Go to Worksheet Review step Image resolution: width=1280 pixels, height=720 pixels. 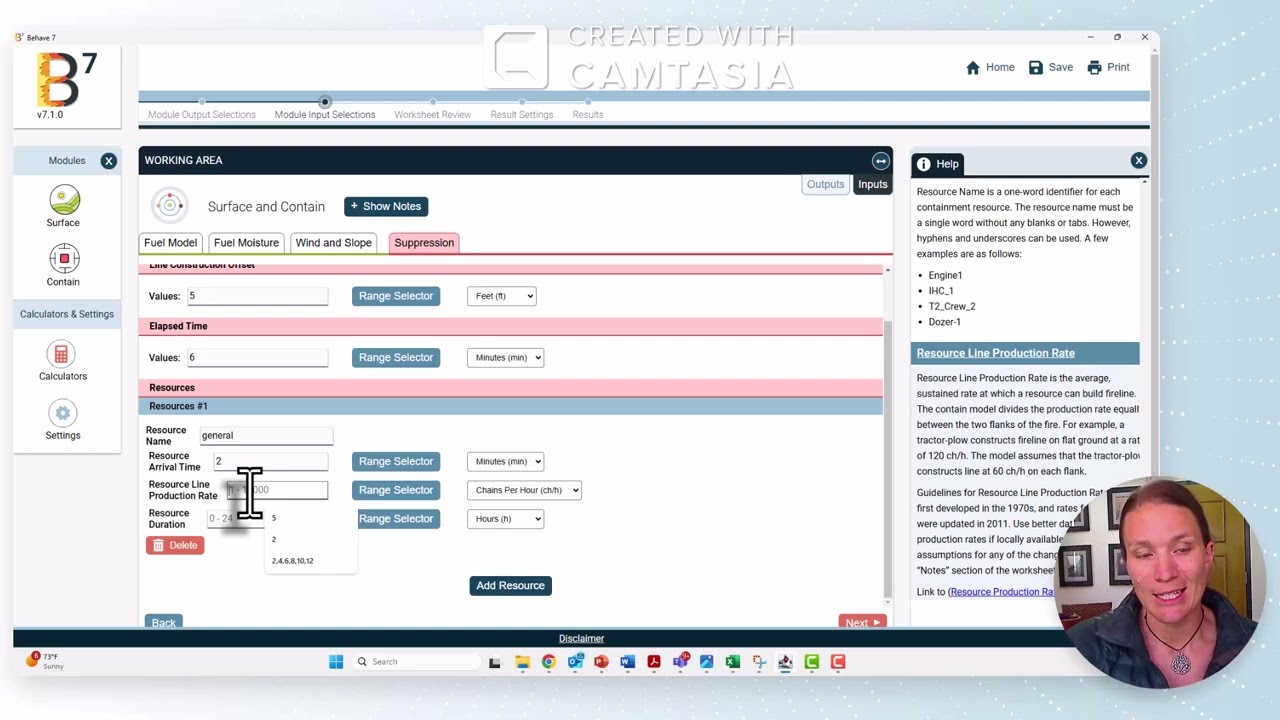point(432,114)
